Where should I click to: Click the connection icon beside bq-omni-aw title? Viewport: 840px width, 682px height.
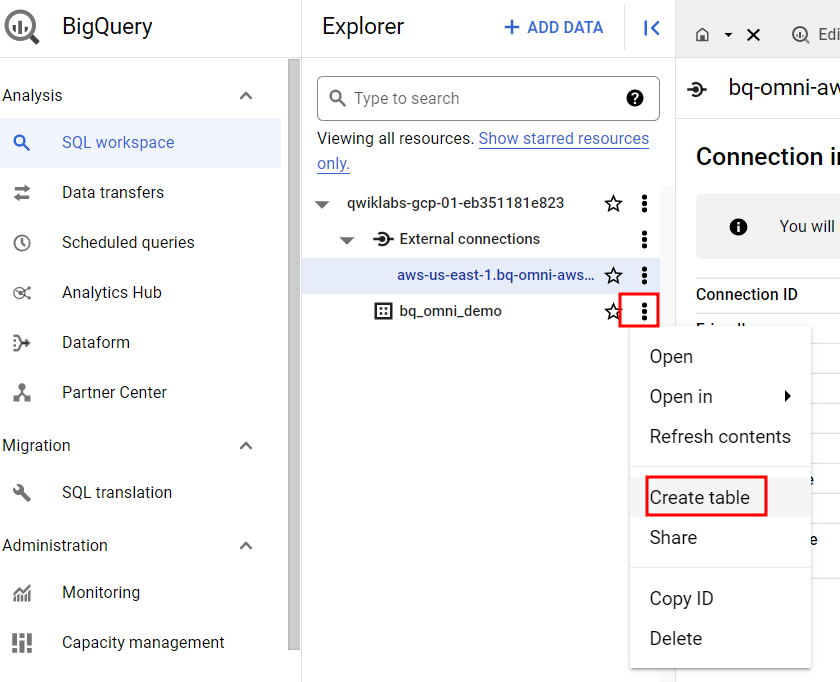696,89
